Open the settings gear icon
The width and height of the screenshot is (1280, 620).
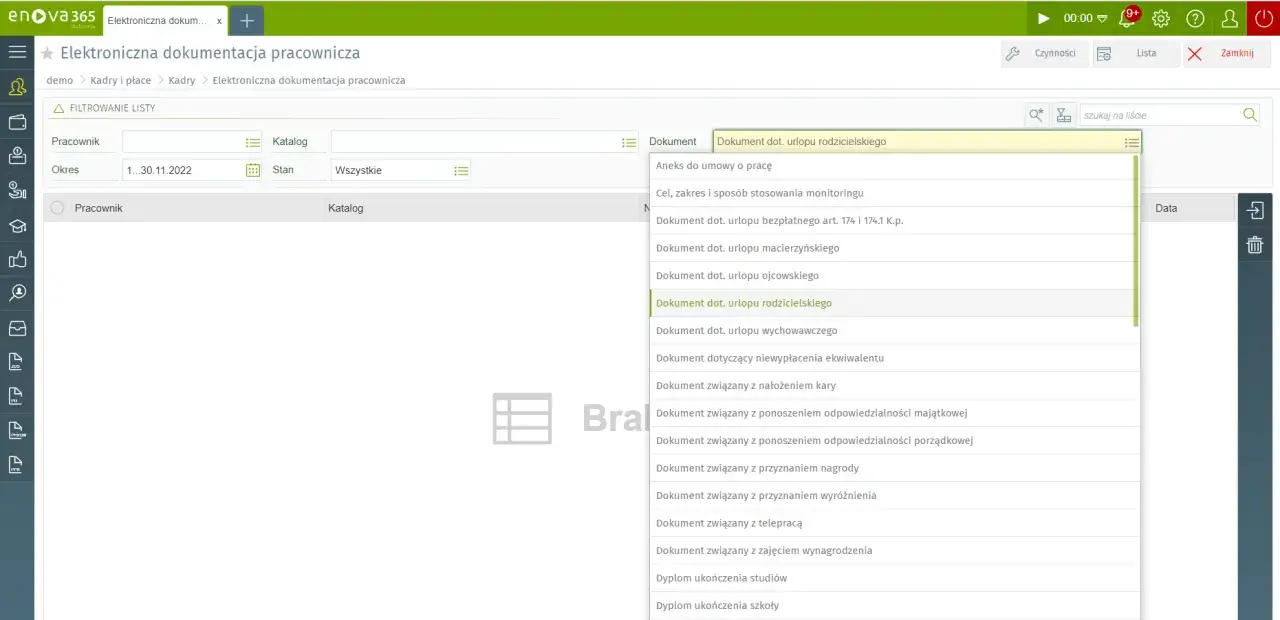(x=1161, y=18)
